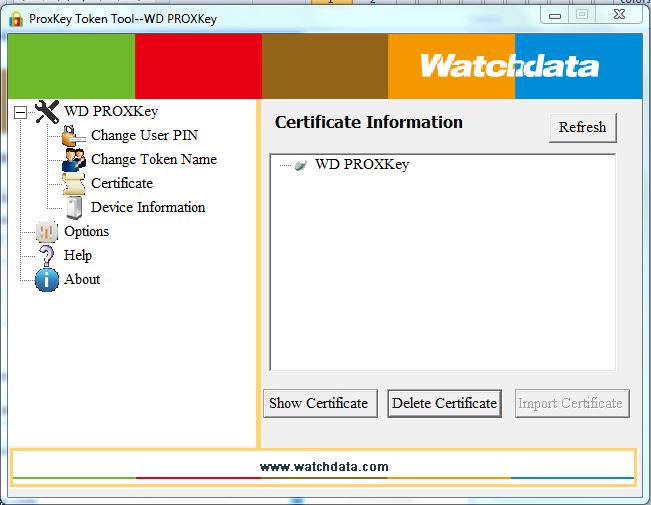Open the Options entry
The image size is (651, 505).
86,231
